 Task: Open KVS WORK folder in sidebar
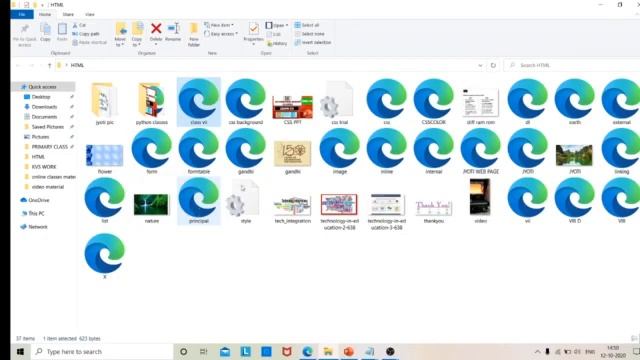[44, 167]
